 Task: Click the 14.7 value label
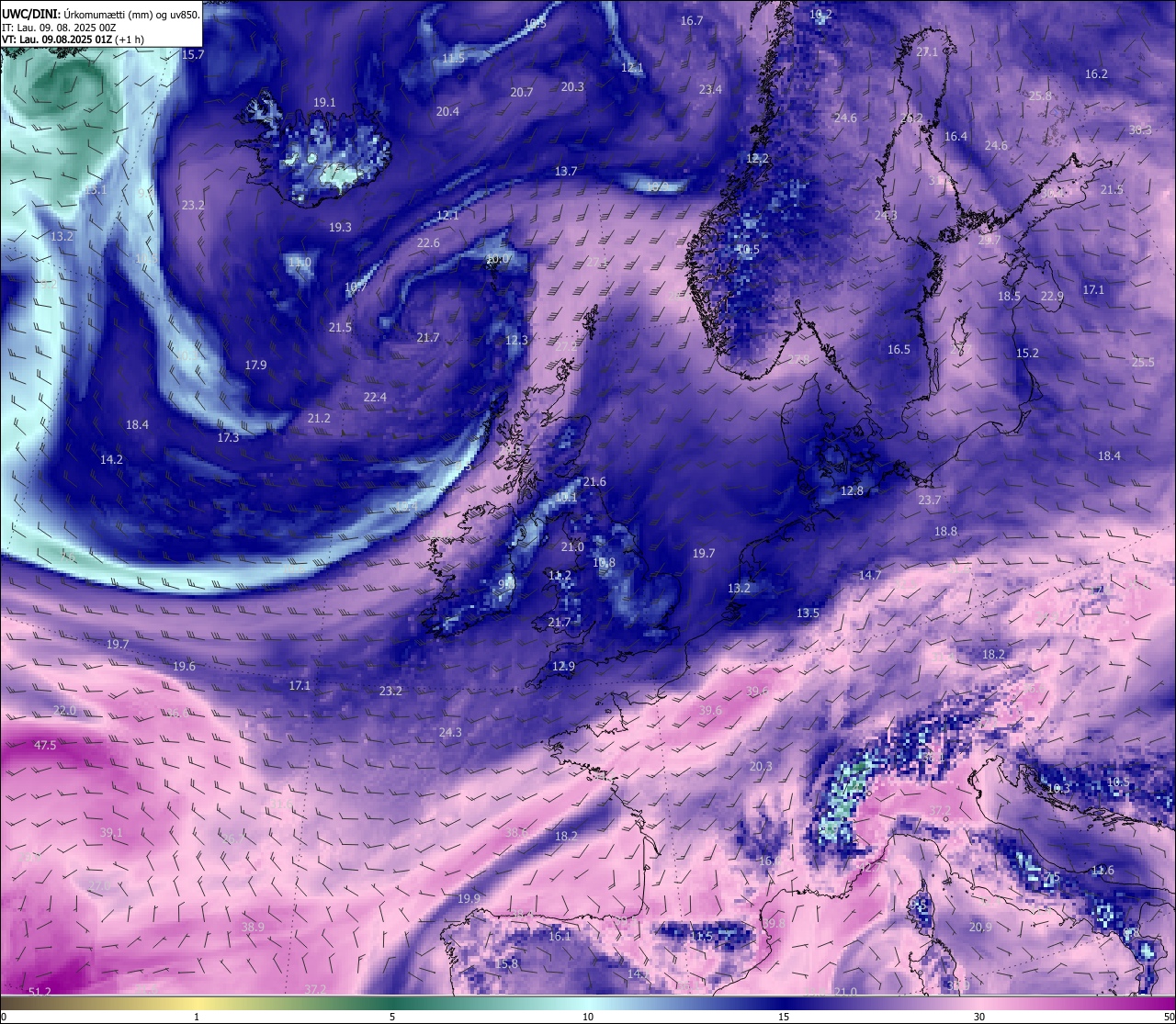(870, 575)
